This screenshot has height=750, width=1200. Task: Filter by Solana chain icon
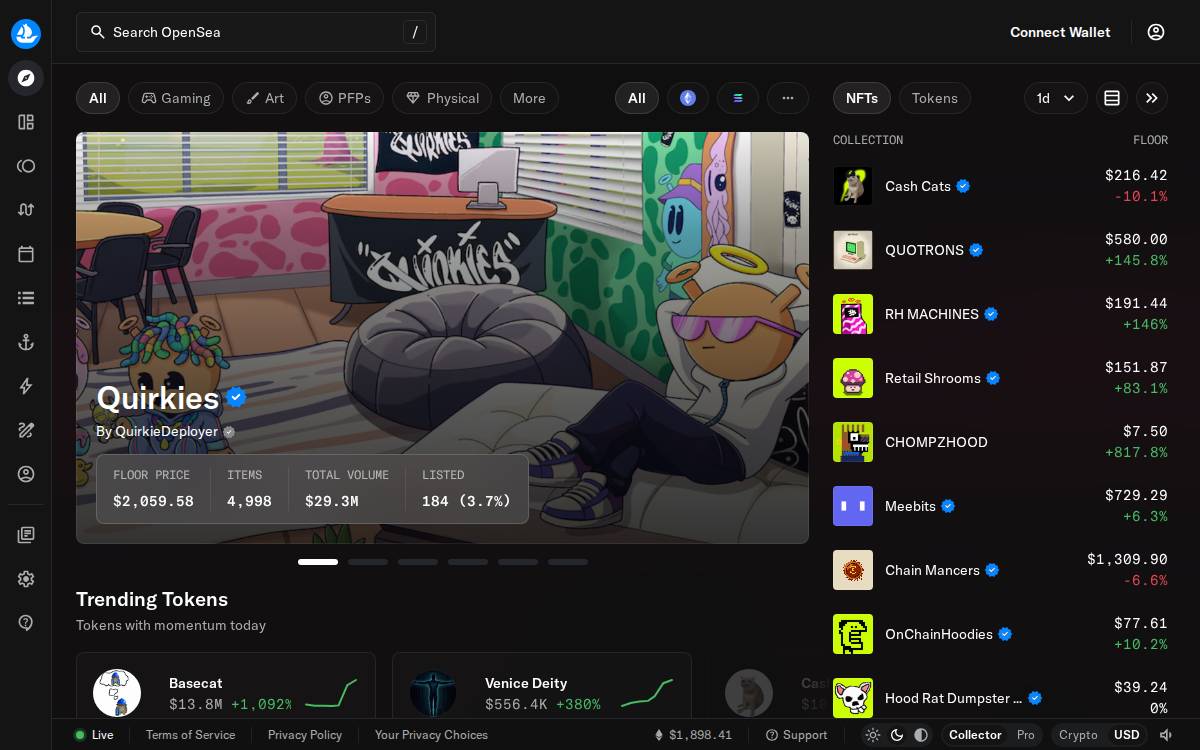tap(738, 98)
